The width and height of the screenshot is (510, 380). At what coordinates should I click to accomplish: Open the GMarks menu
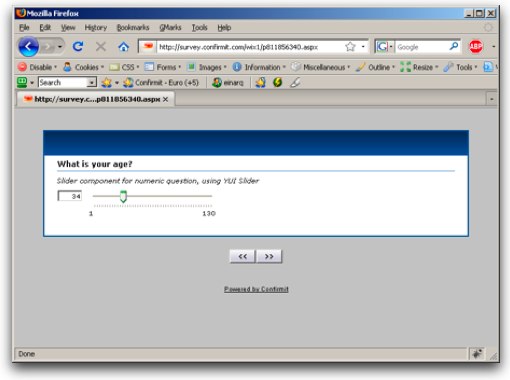click(170, 28)
